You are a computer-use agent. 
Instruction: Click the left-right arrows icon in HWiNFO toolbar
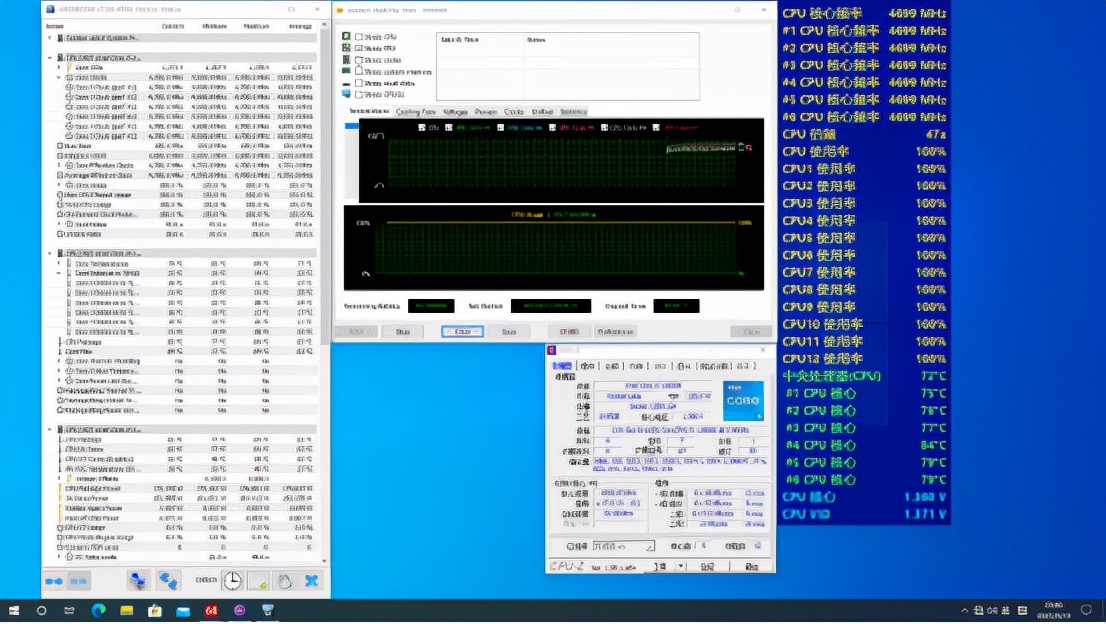(54, 581)
